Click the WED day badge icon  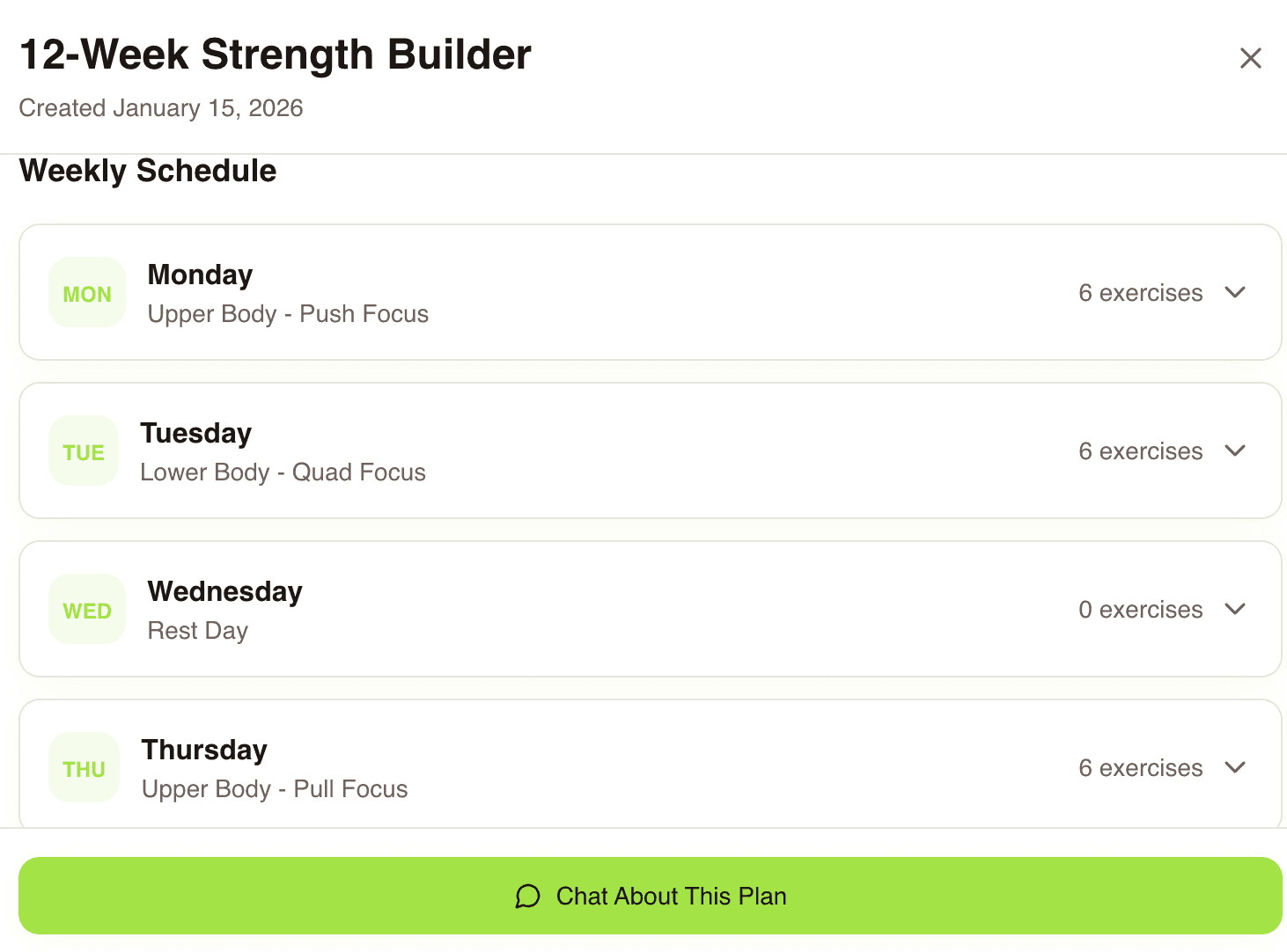click(86, 609)
